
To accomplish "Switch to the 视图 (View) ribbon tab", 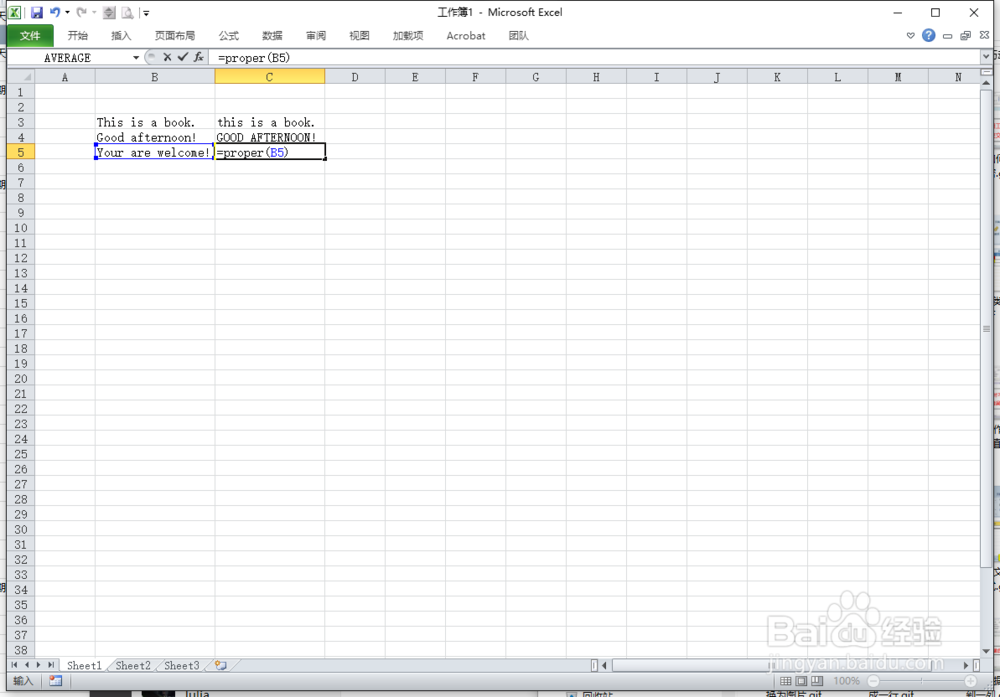I will [360, 36].
